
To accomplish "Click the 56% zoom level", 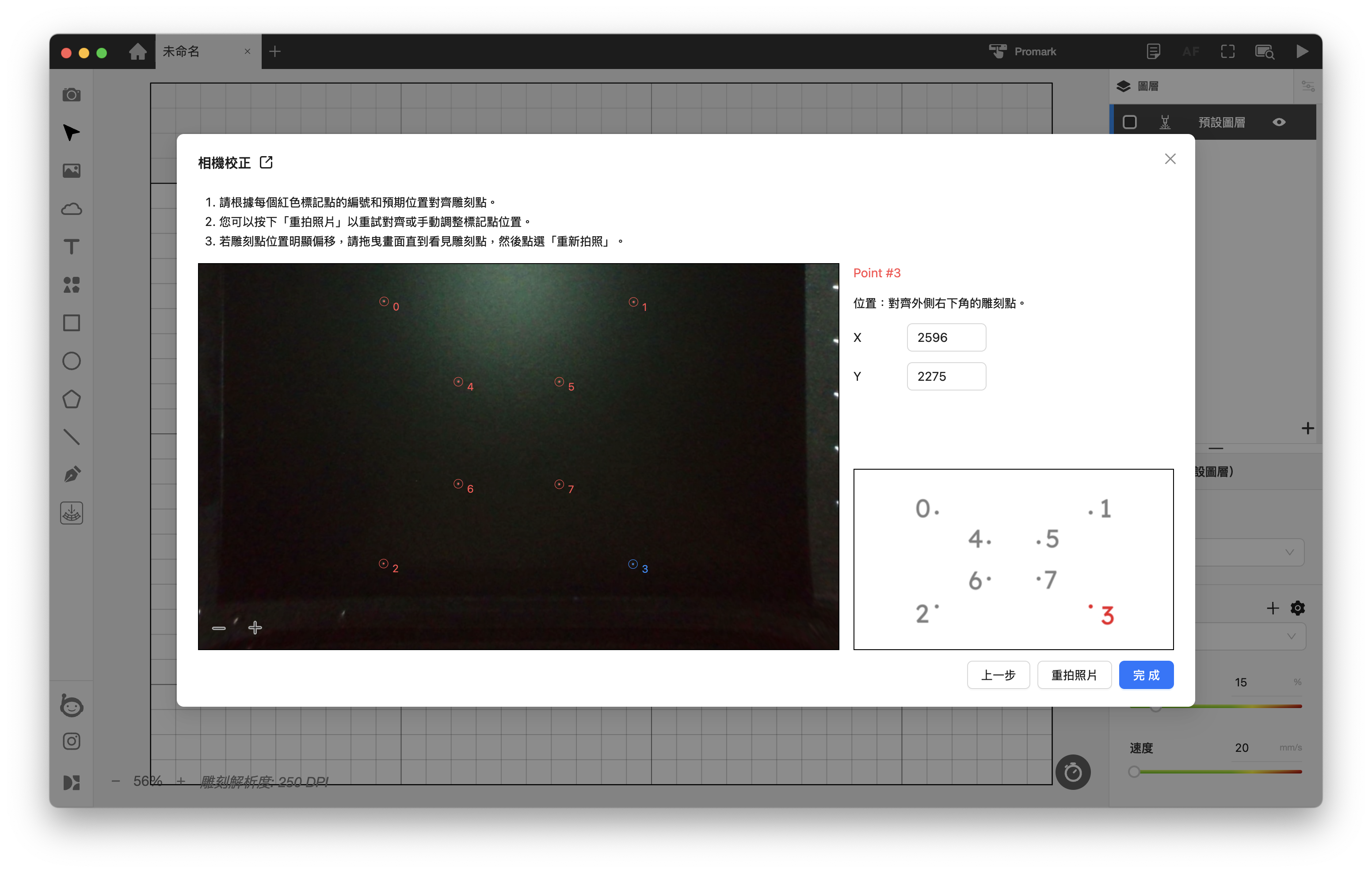I will pos(148,781).
